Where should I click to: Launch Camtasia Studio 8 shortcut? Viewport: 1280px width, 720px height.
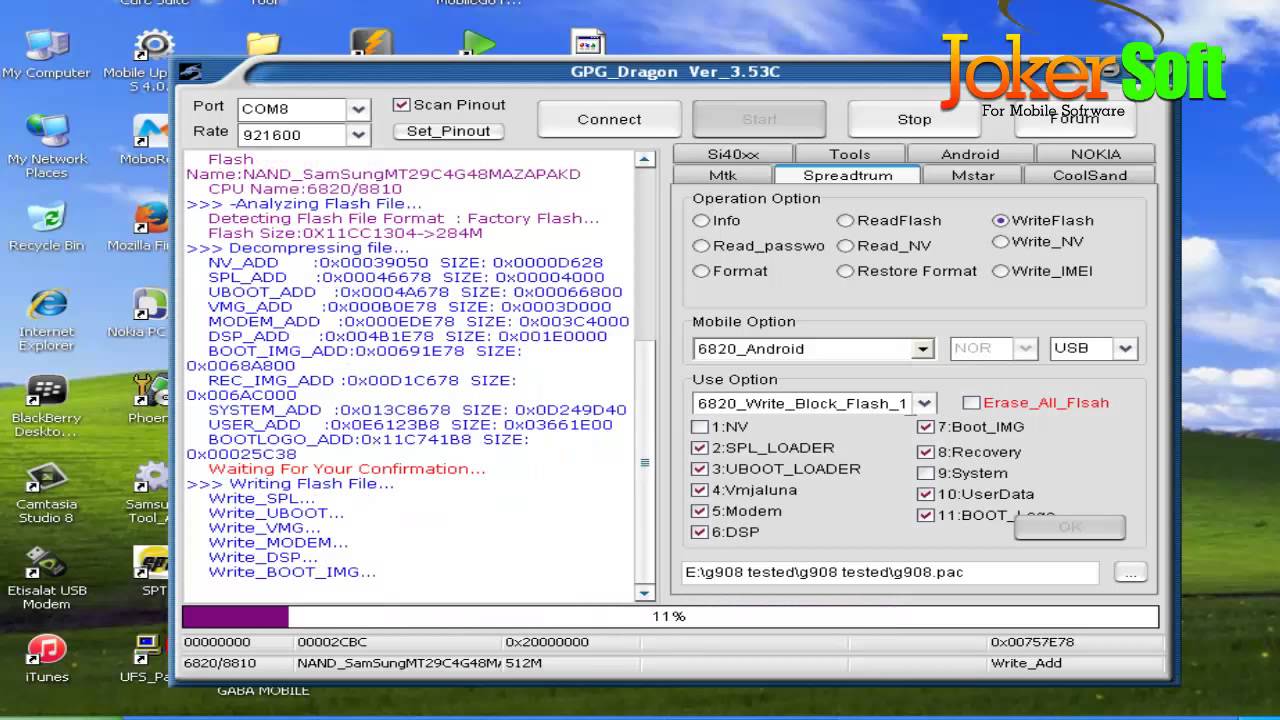[x=46, y=493]
